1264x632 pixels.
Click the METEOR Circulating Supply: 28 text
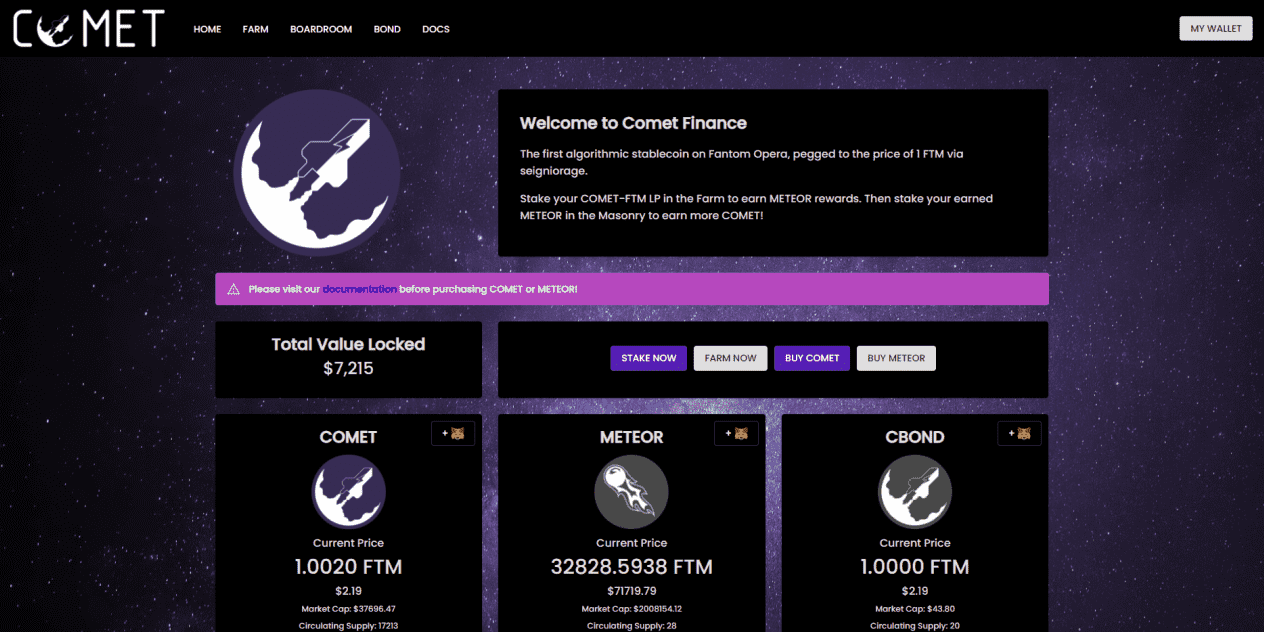coord(631,626)
